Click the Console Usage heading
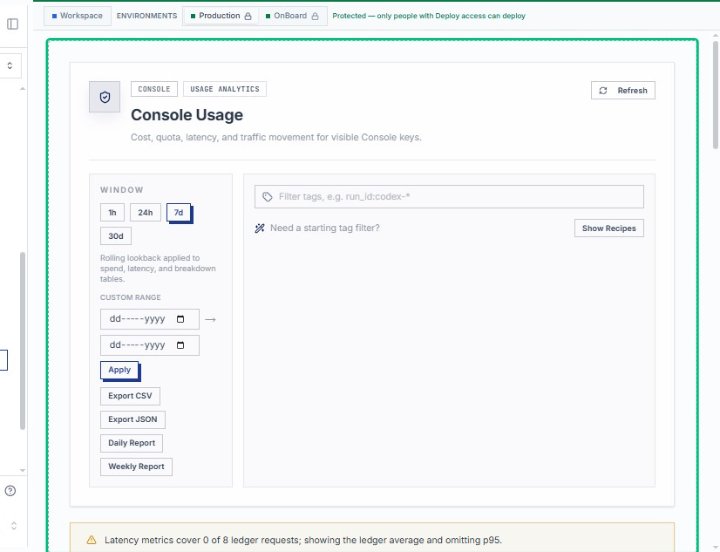This screenshot has width=720, height=552. [187, 115]
